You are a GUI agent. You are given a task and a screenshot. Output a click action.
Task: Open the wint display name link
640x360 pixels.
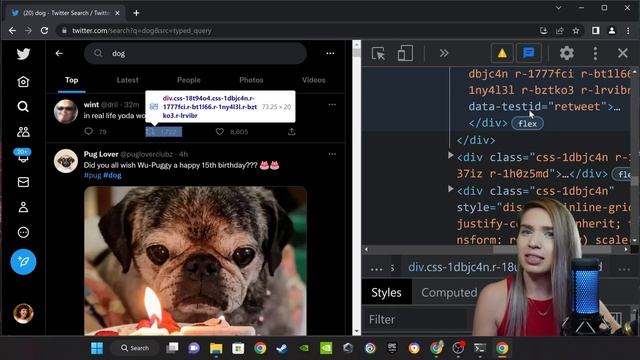coord(91,105)
